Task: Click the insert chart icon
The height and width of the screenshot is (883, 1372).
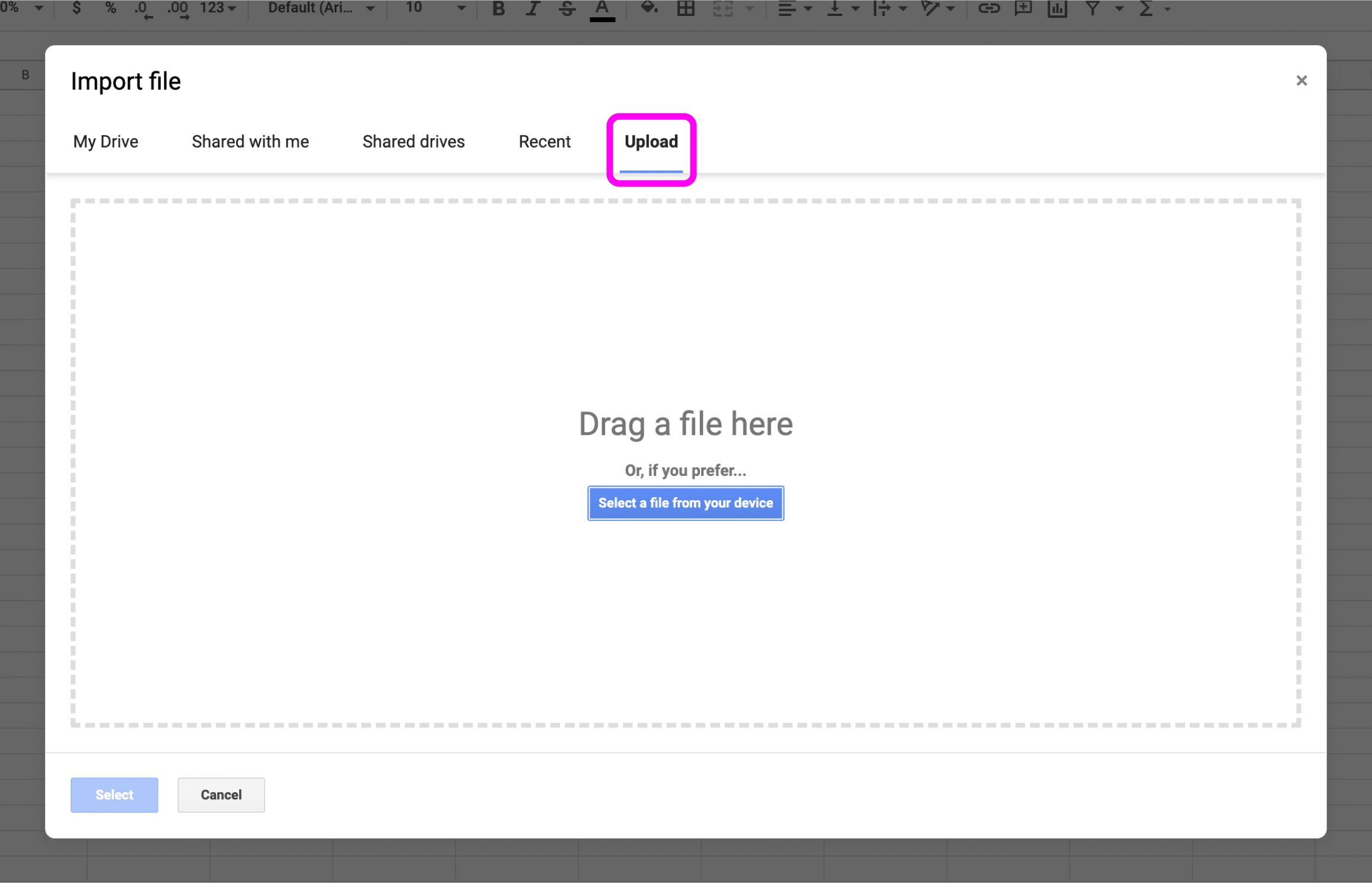Action: coord(1057,8)
